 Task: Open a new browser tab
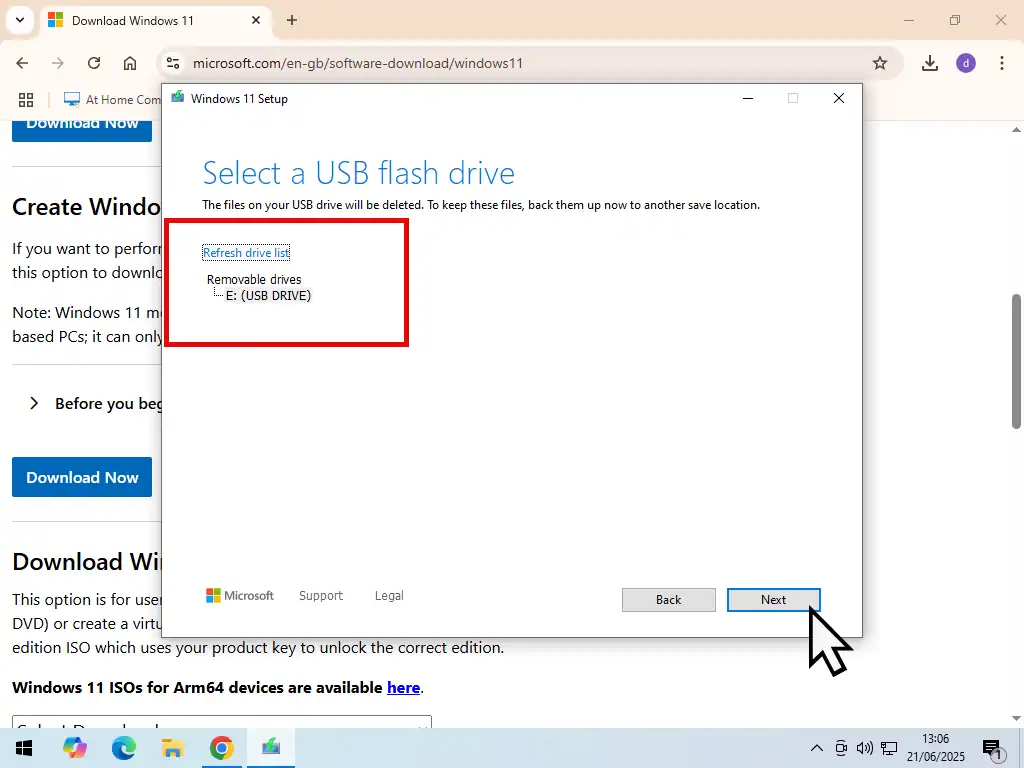pyautogui.click(x=292, y=20)
